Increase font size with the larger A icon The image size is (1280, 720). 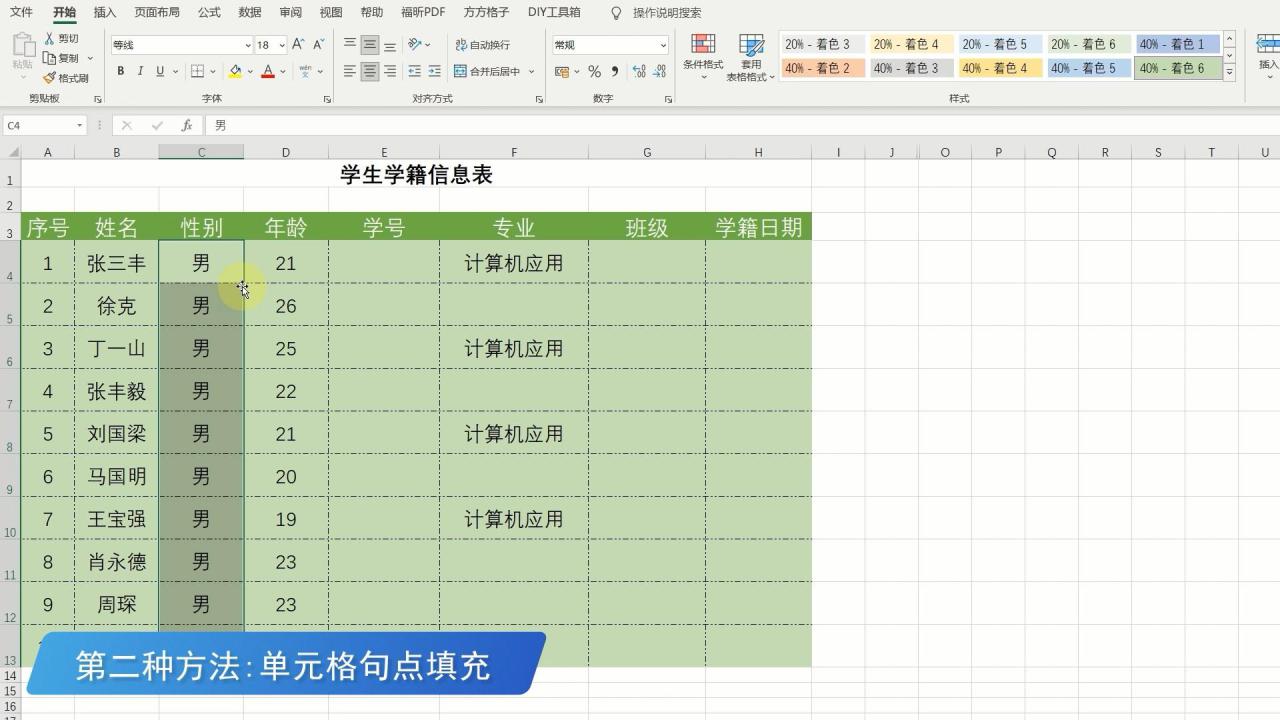298,44
